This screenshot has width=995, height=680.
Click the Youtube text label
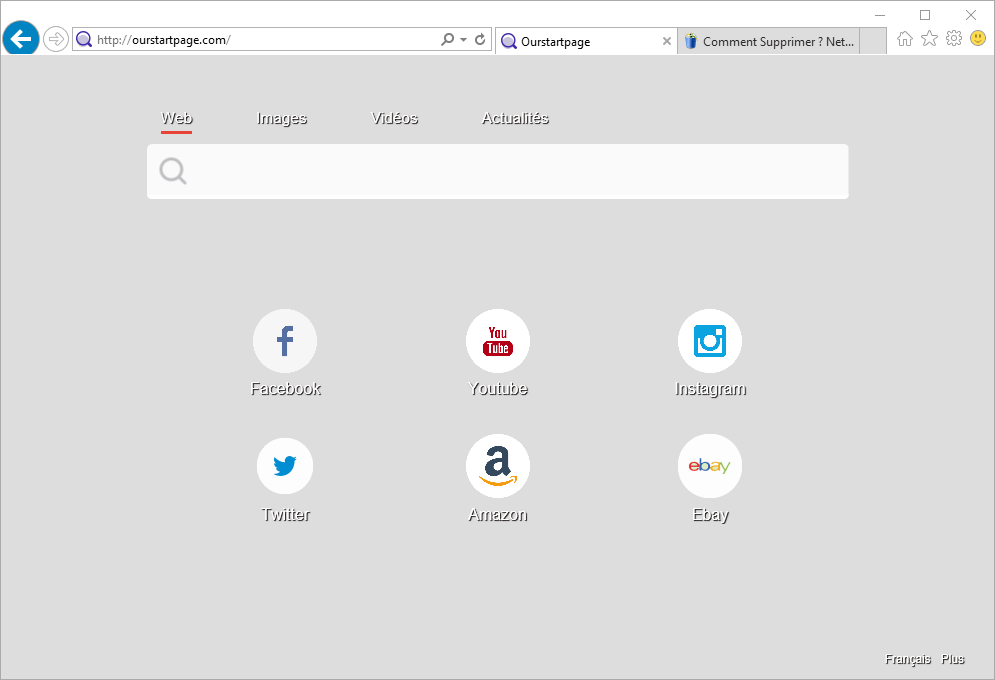[498, 389]
